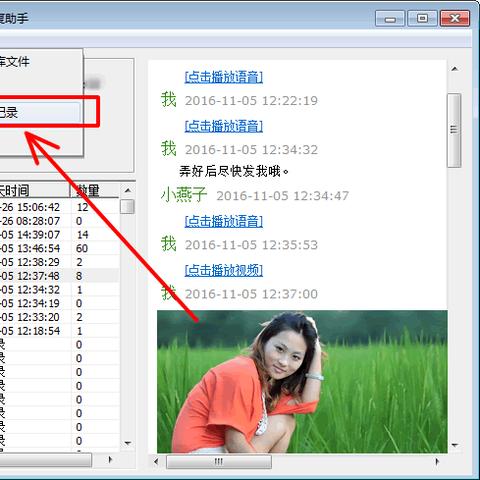The width and height of the screenshot is (480, 480).
Task: Play the voice message sent by 小燕子
Action: point(224,221)
